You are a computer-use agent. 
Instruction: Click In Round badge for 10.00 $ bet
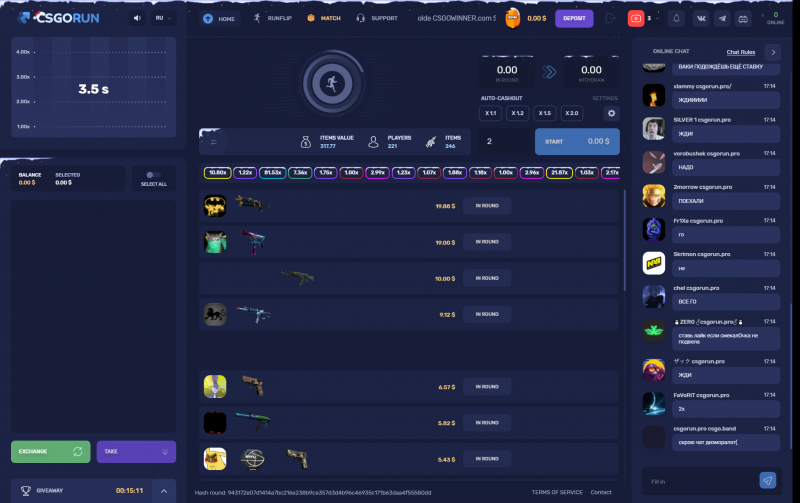coord(487,278)
